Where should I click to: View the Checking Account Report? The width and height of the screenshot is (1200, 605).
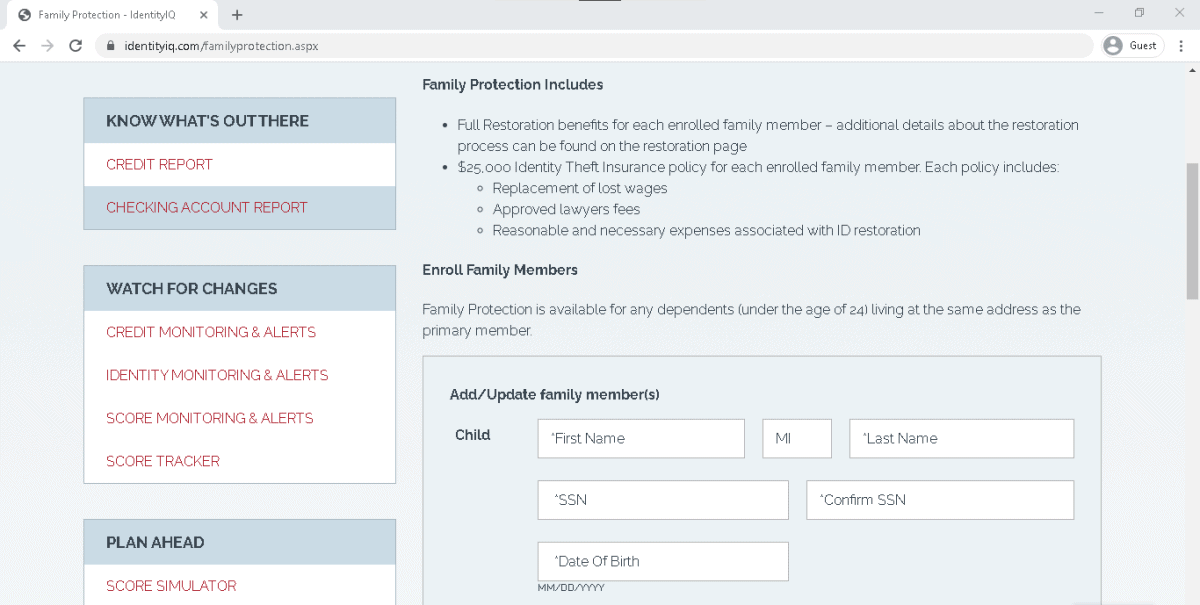(x=206, y=207)
